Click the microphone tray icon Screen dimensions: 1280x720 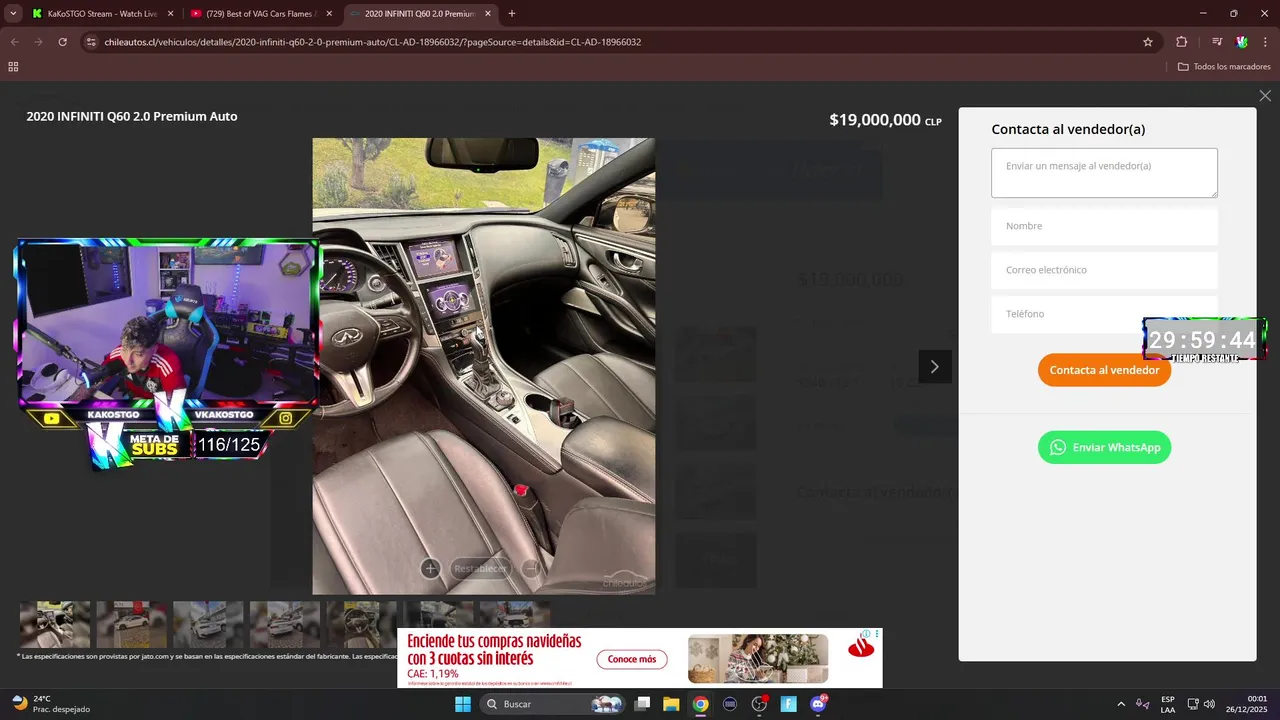tap(1142, 704)
